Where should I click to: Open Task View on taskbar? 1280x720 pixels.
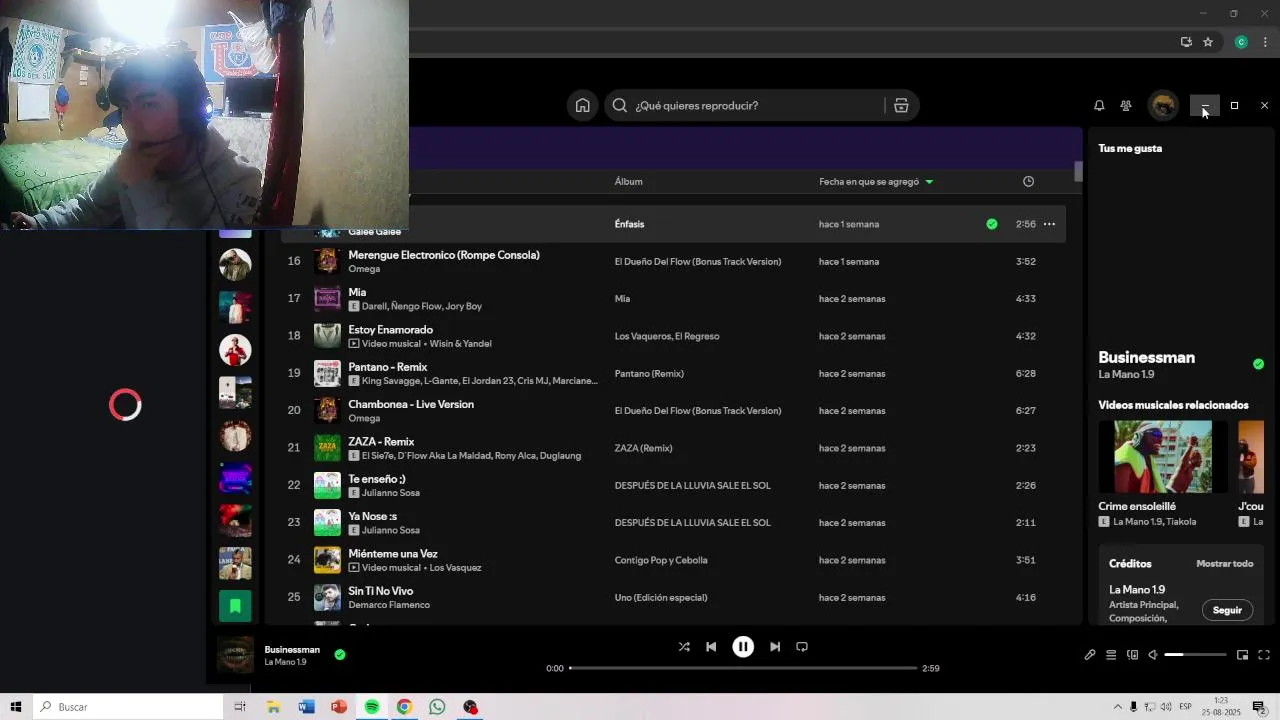pyautogui.click(x=240, y=707)
